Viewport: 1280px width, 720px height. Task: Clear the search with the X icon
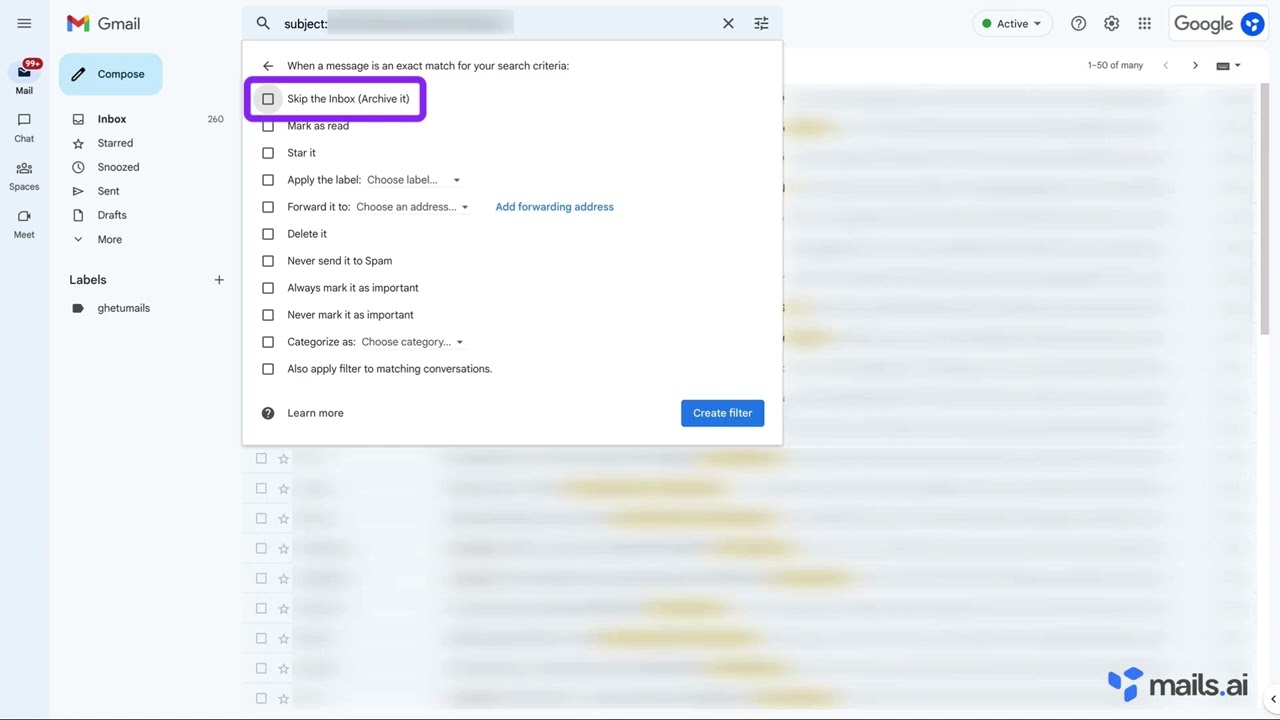[x=728, y=23]
